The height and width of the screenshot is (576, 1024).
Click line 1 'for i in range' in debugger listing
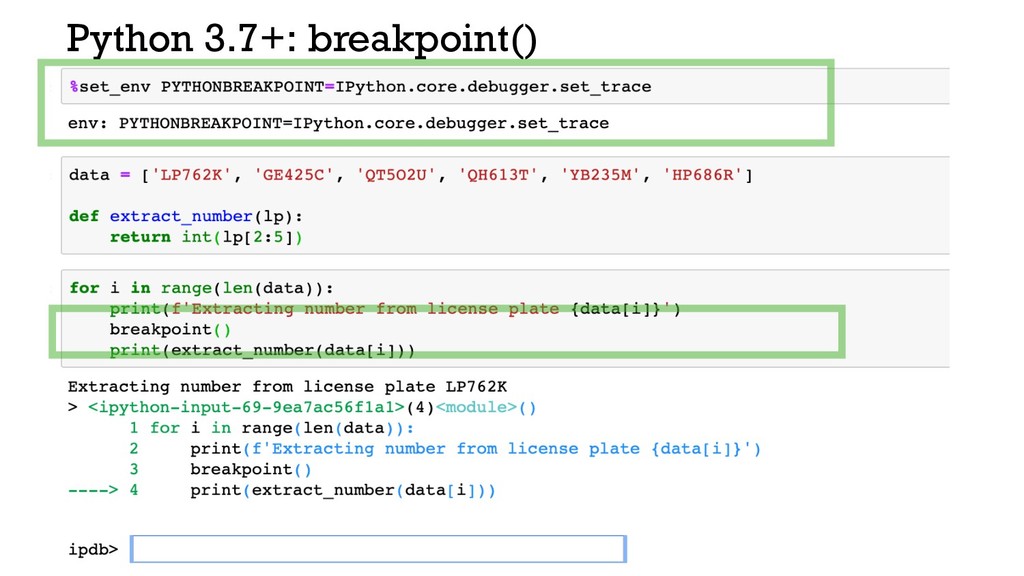(x=271, y=428)
